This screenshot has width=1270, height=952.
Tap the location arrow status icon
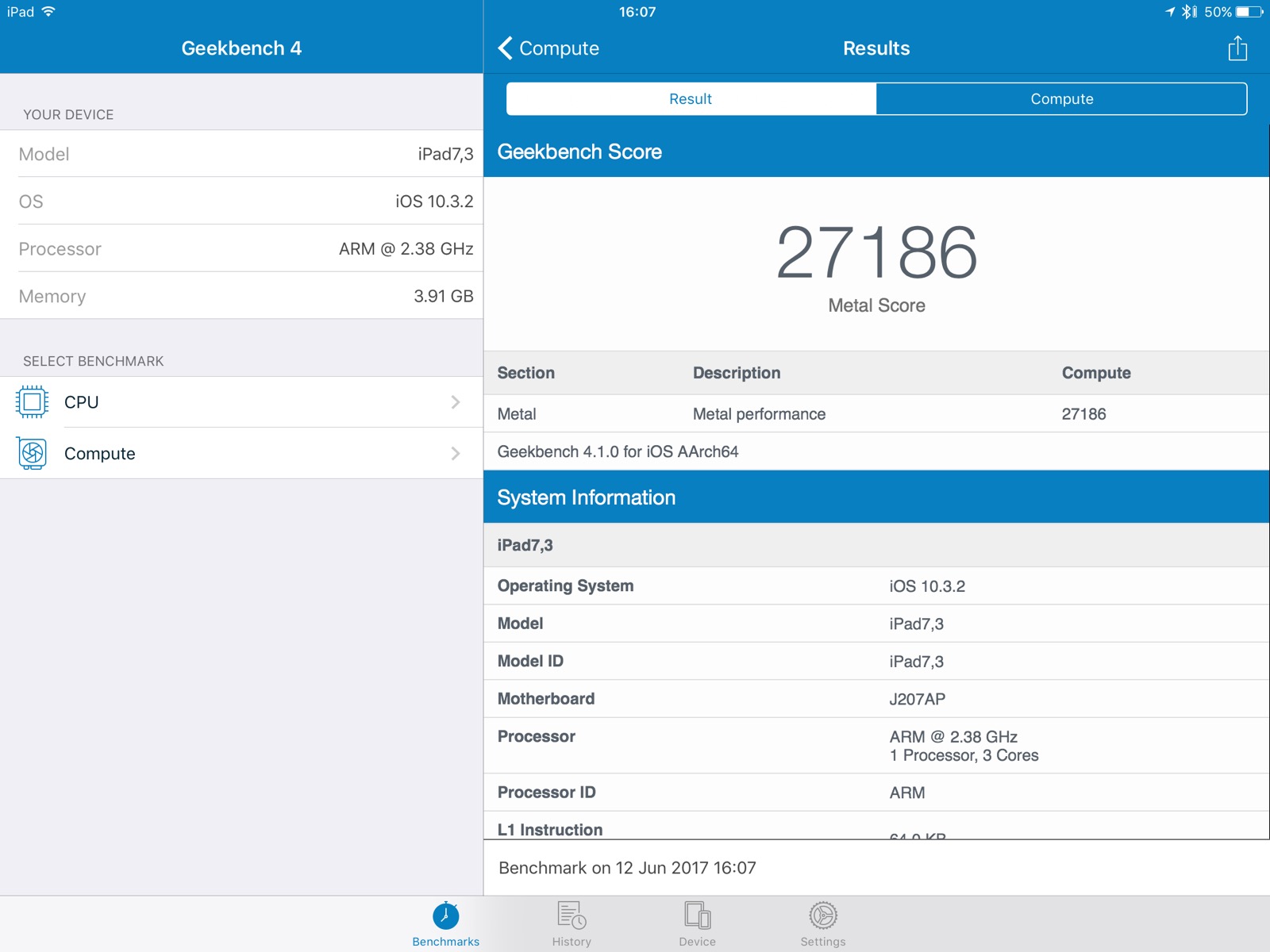[1170, 12]
